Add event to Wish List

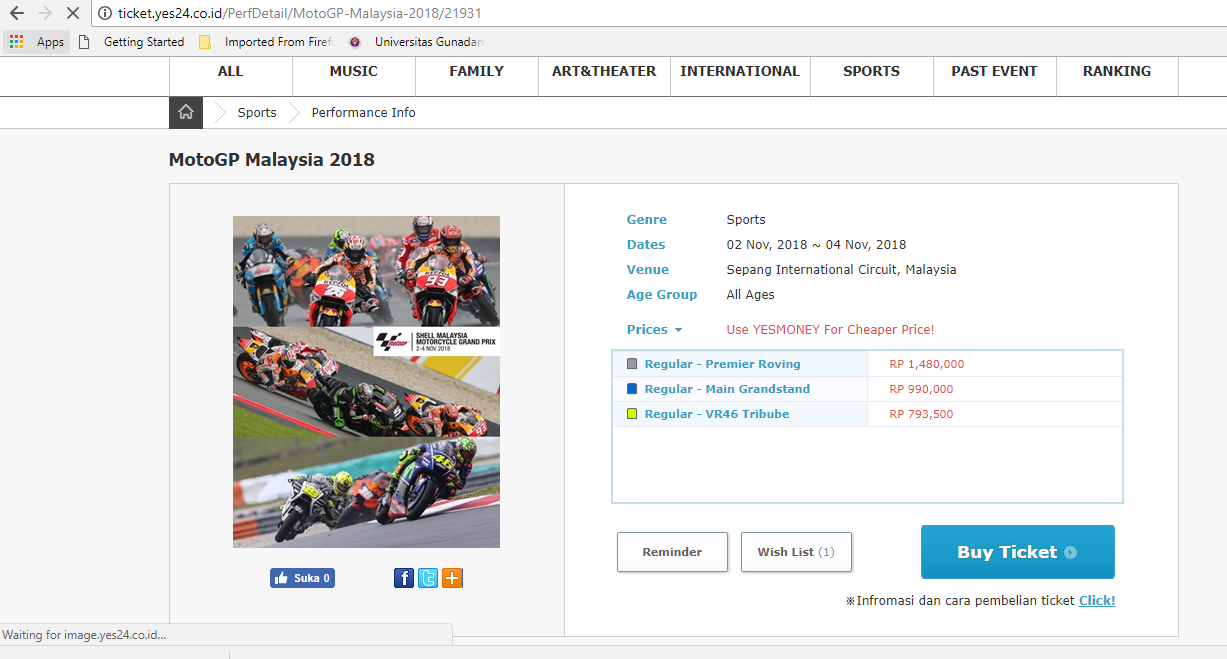tap(796, 552)
